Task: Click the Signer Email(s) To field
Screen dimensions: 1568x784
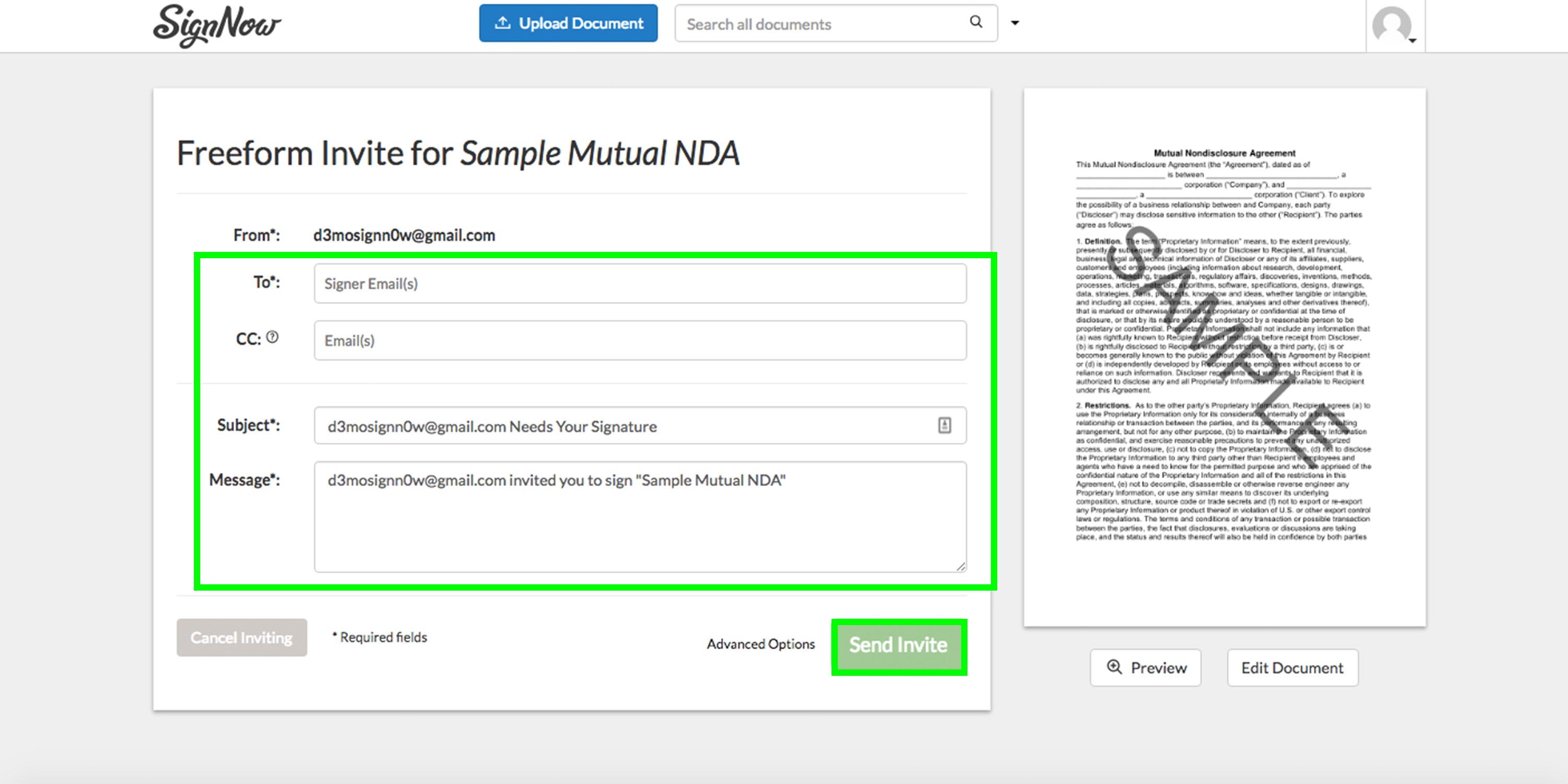Action: pyautogui.click(x=639, y=284)
